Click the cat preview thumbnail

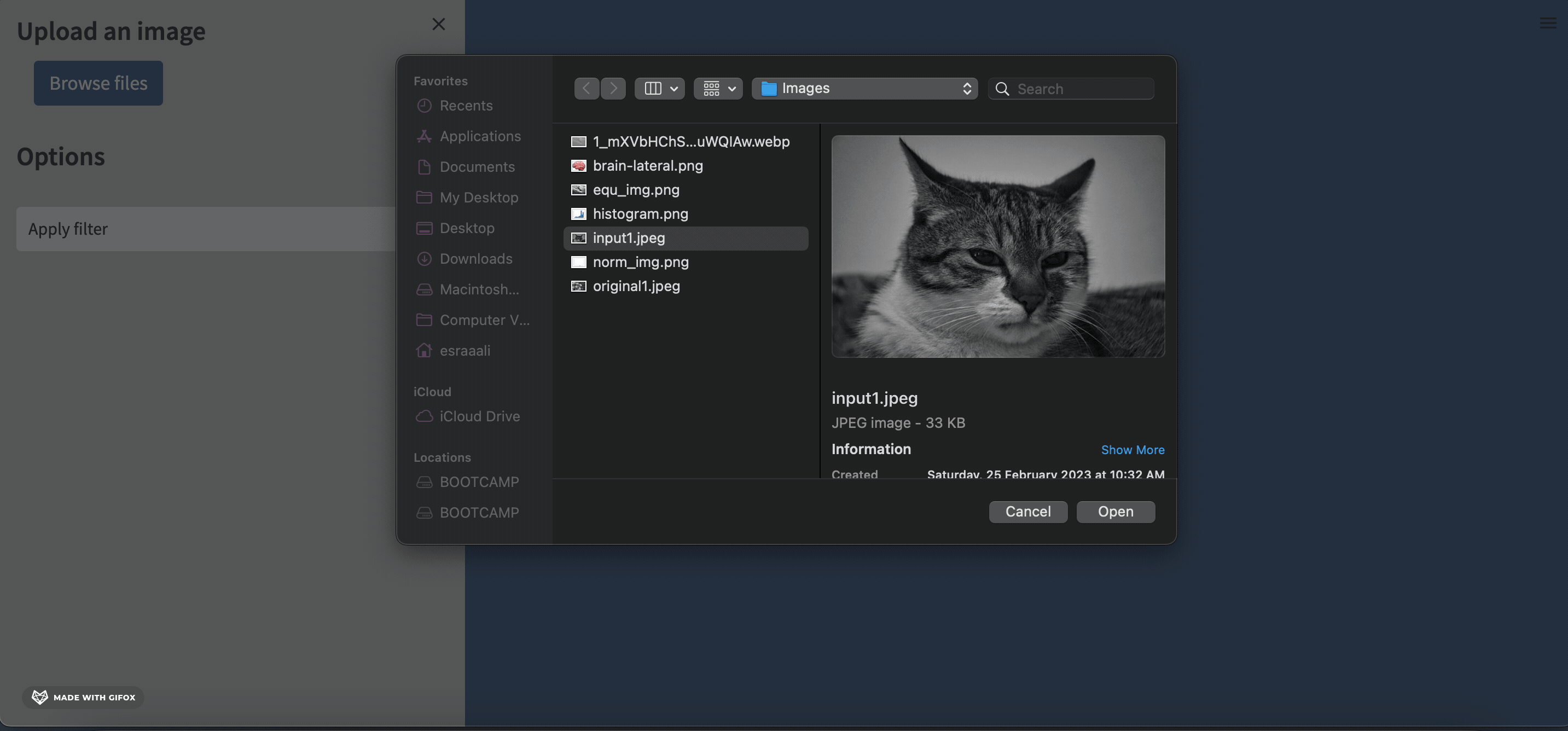pos(998,246)
